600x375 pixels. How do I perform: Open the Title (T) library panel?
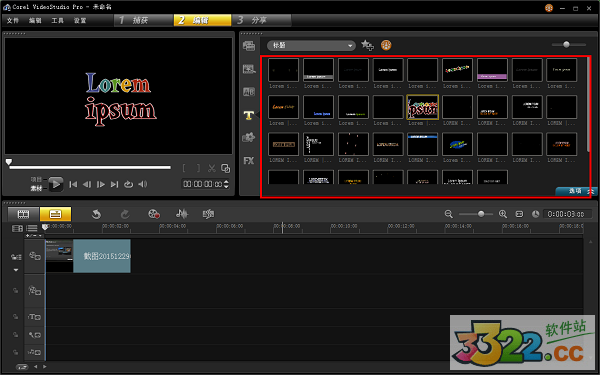pos(249,115)
